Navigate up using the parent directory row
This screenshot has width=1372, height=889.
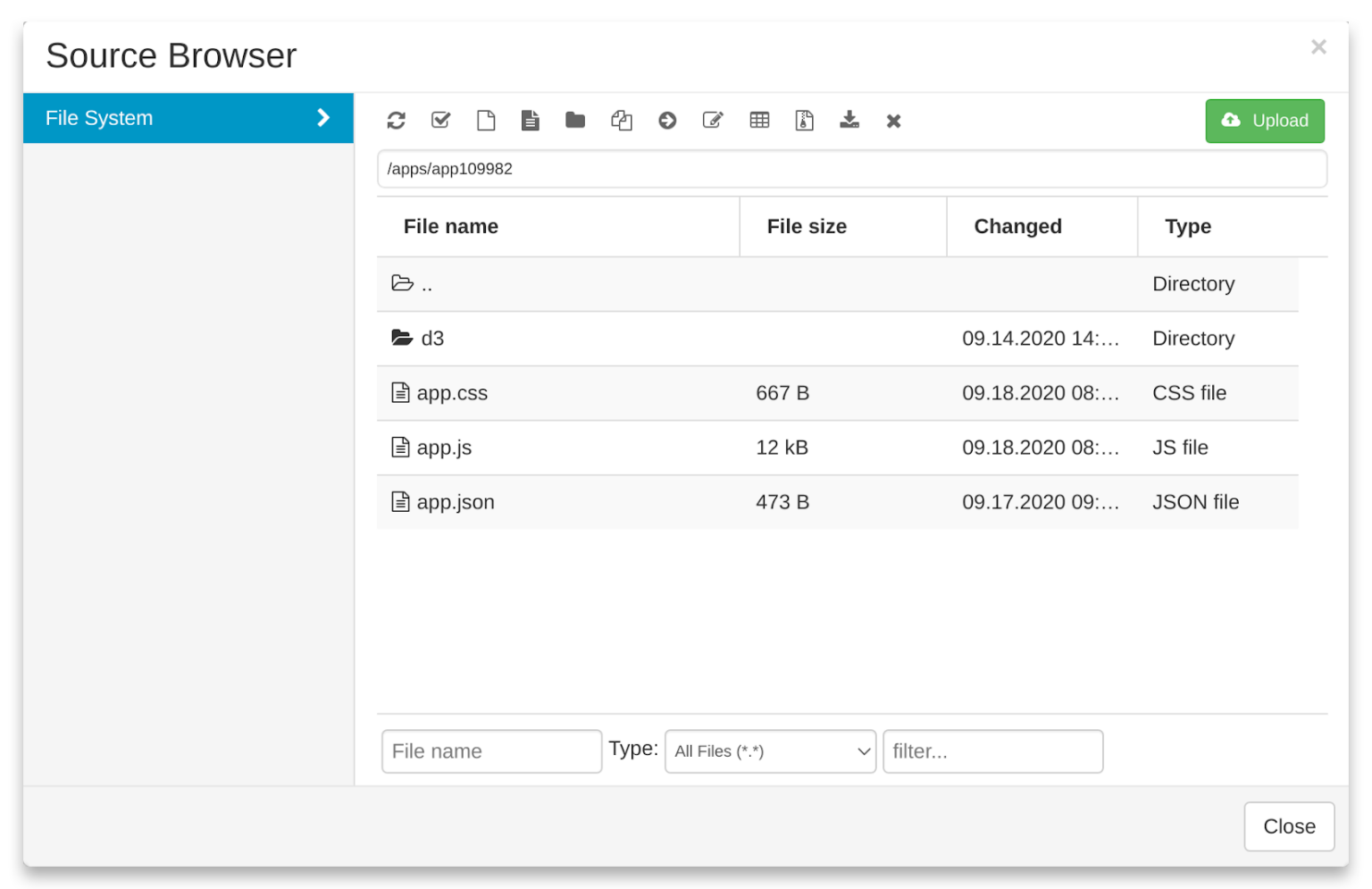426,283
